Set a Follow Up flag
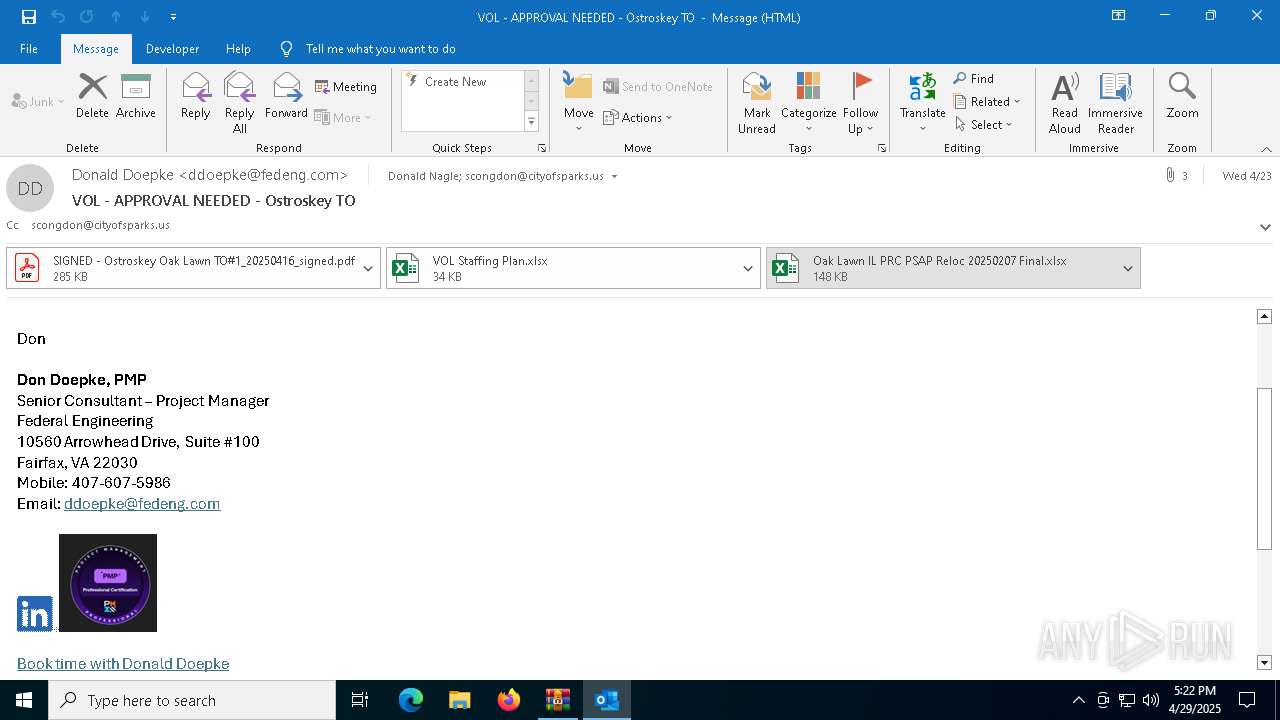The width and height of the screenshot is (1280, 720). pyautogui.click(x=861, y=103)
